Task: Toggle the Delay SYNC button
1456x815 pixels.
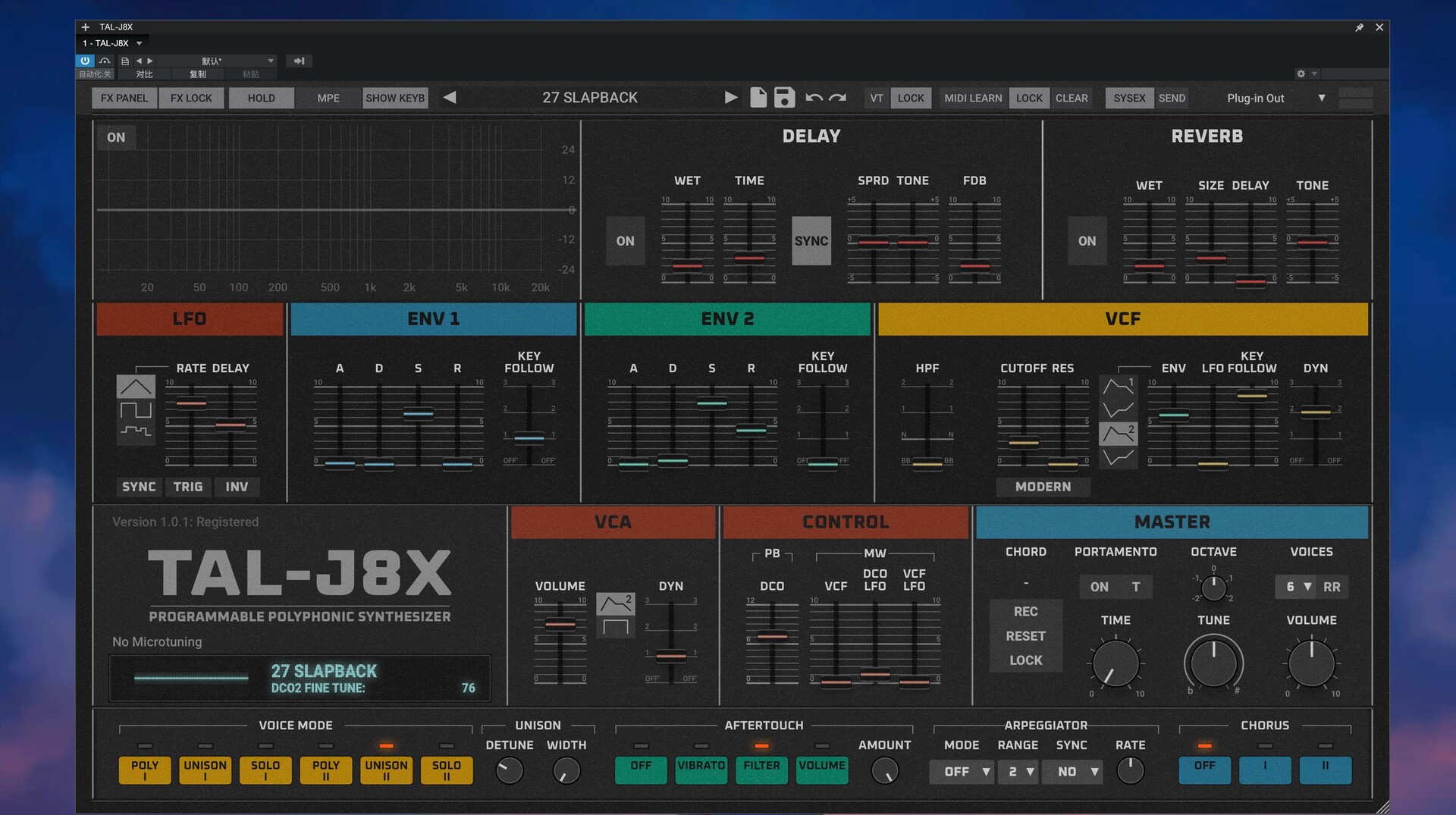Action: point(811,241)
